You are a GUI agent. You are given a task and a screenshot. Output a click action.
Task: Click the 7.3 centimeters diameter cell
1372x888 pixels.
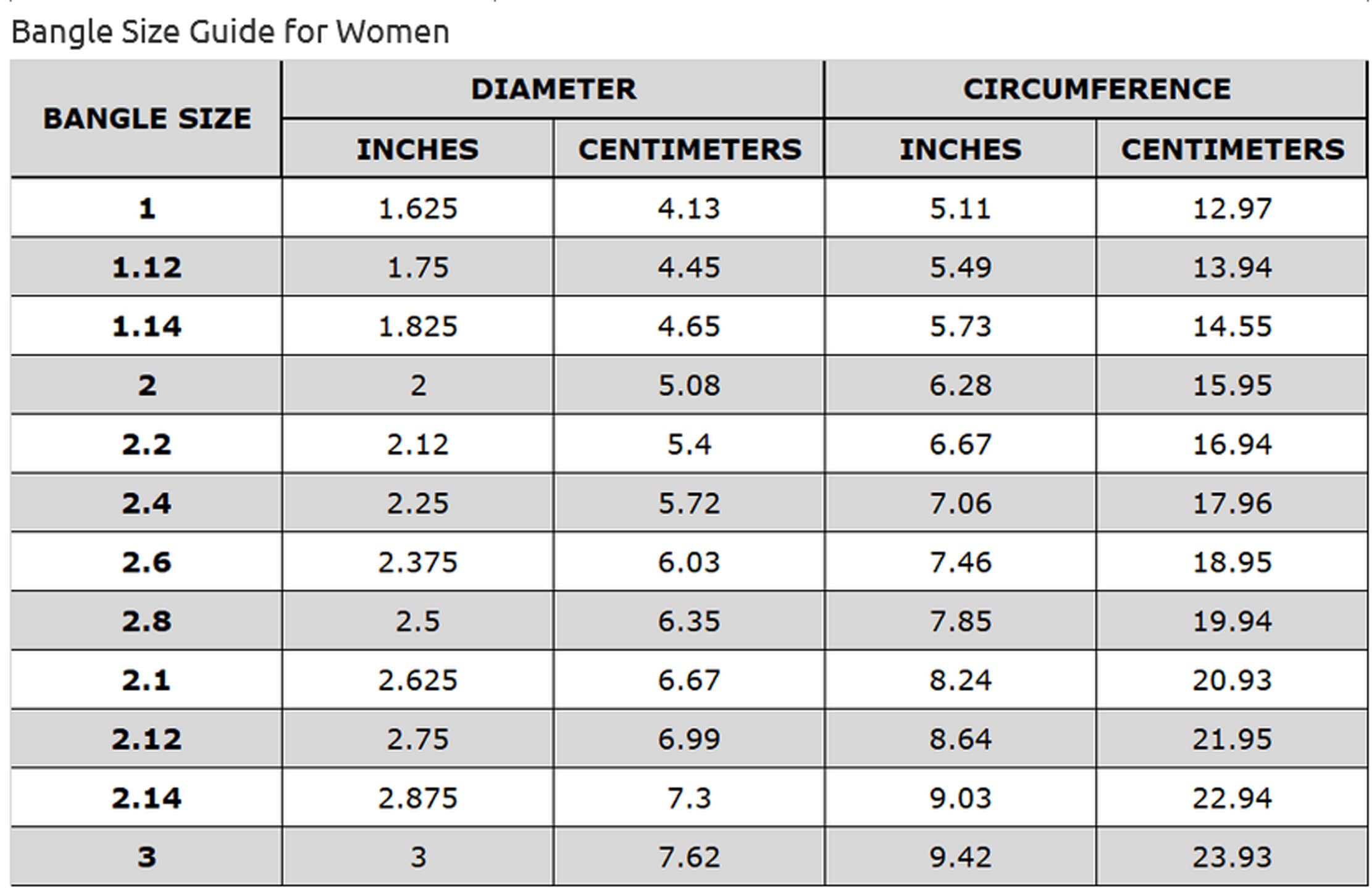pos(688,798)
